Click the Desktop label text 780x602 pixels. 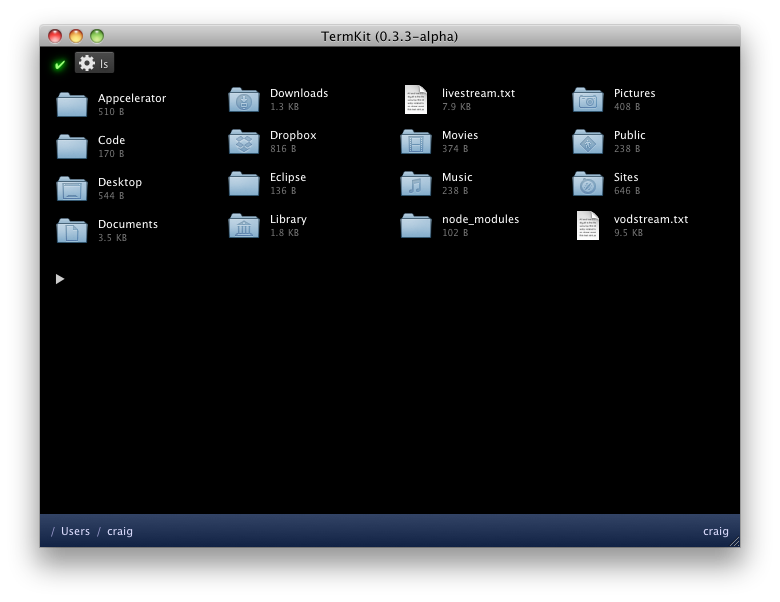120,182
